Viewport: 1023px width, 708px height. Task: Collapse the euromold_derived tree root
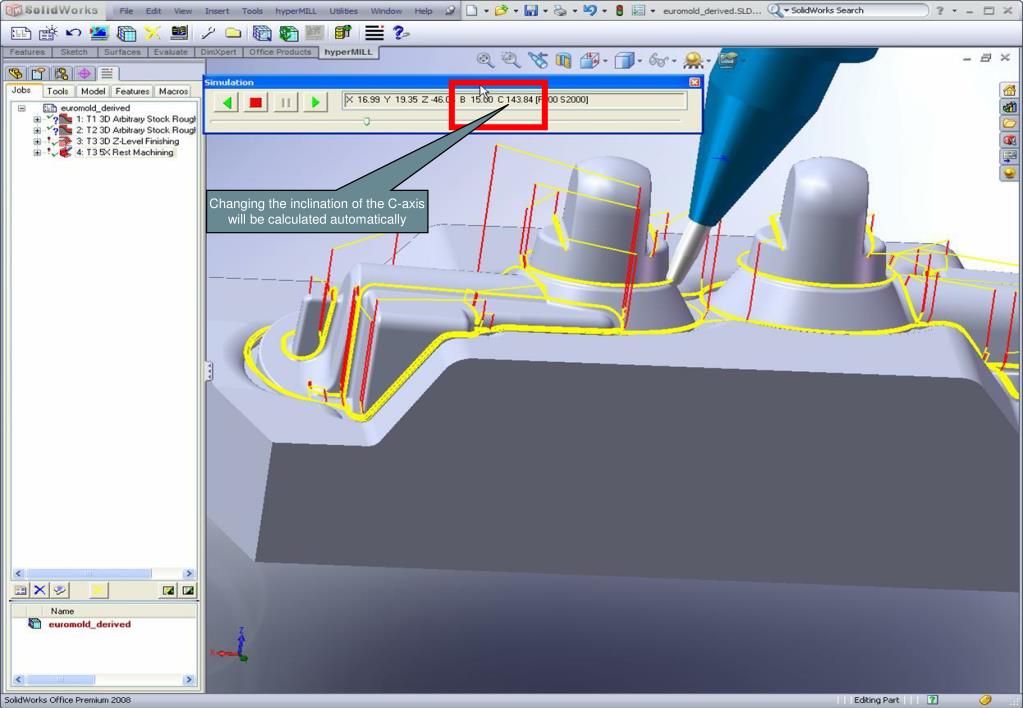[22, 108]
